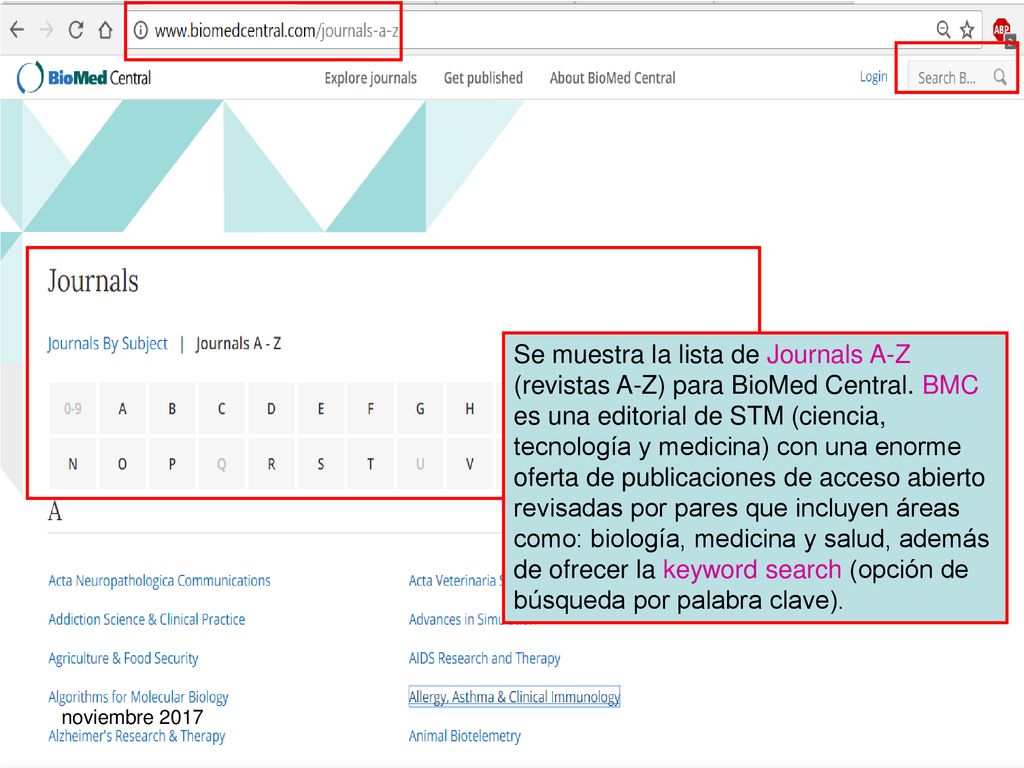Click the search magnifier icon in site header

coord(1000,77)
